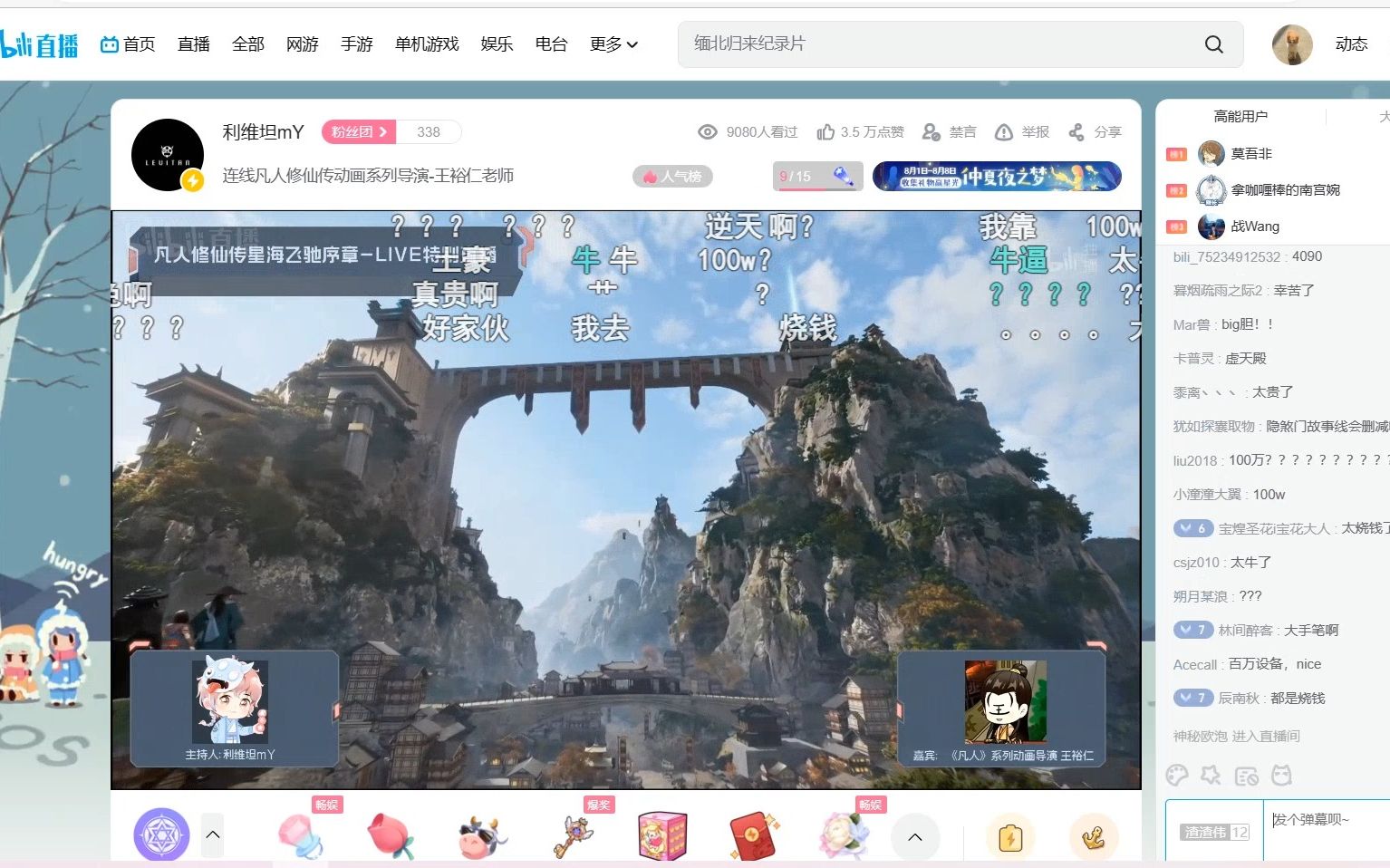The width and height of the screenshot is (1390, 868).
Task: Open the 电台 category
Action: (552, 44)
